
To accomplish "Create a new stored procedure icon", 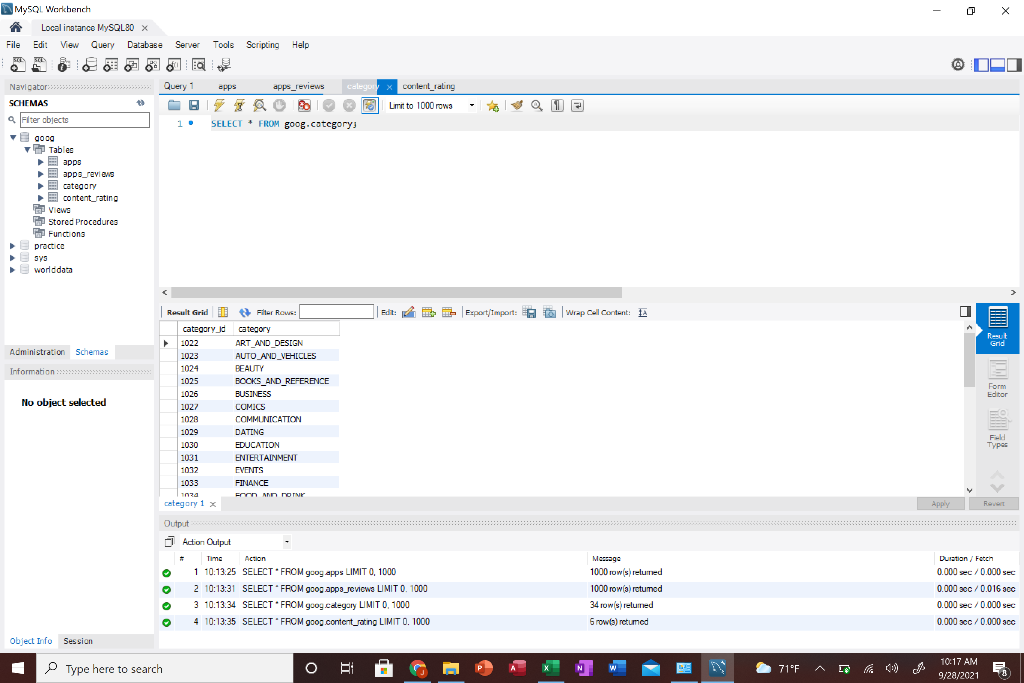I will [x=152, y=65].
